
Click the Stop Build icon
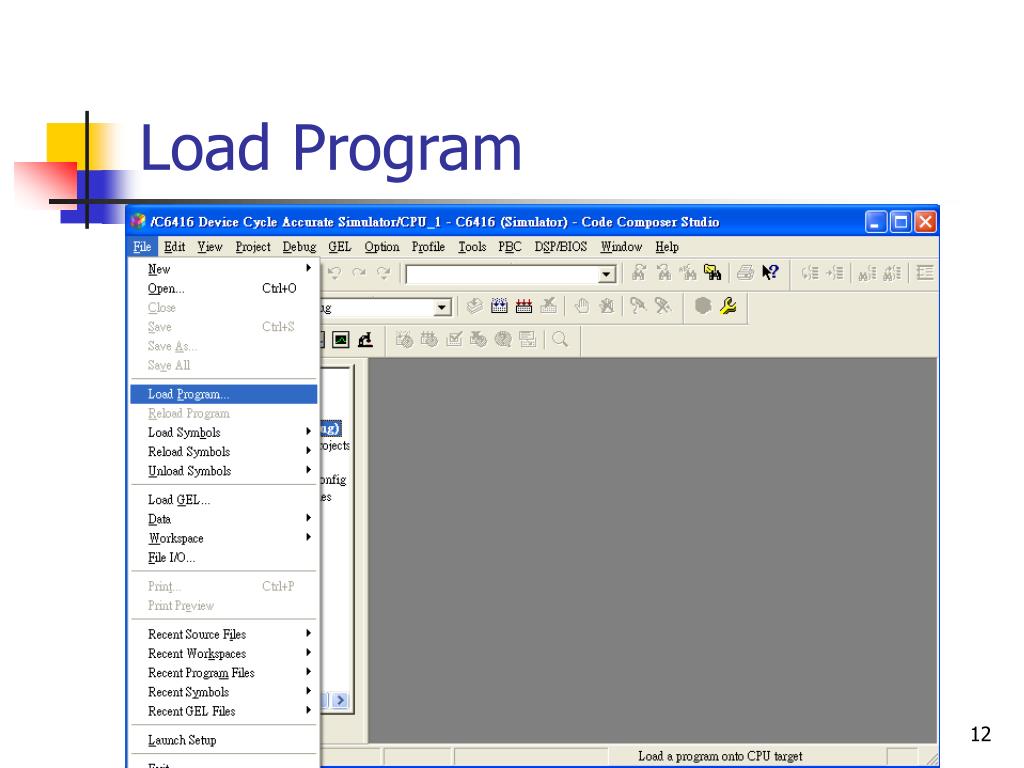coord(549,306)
